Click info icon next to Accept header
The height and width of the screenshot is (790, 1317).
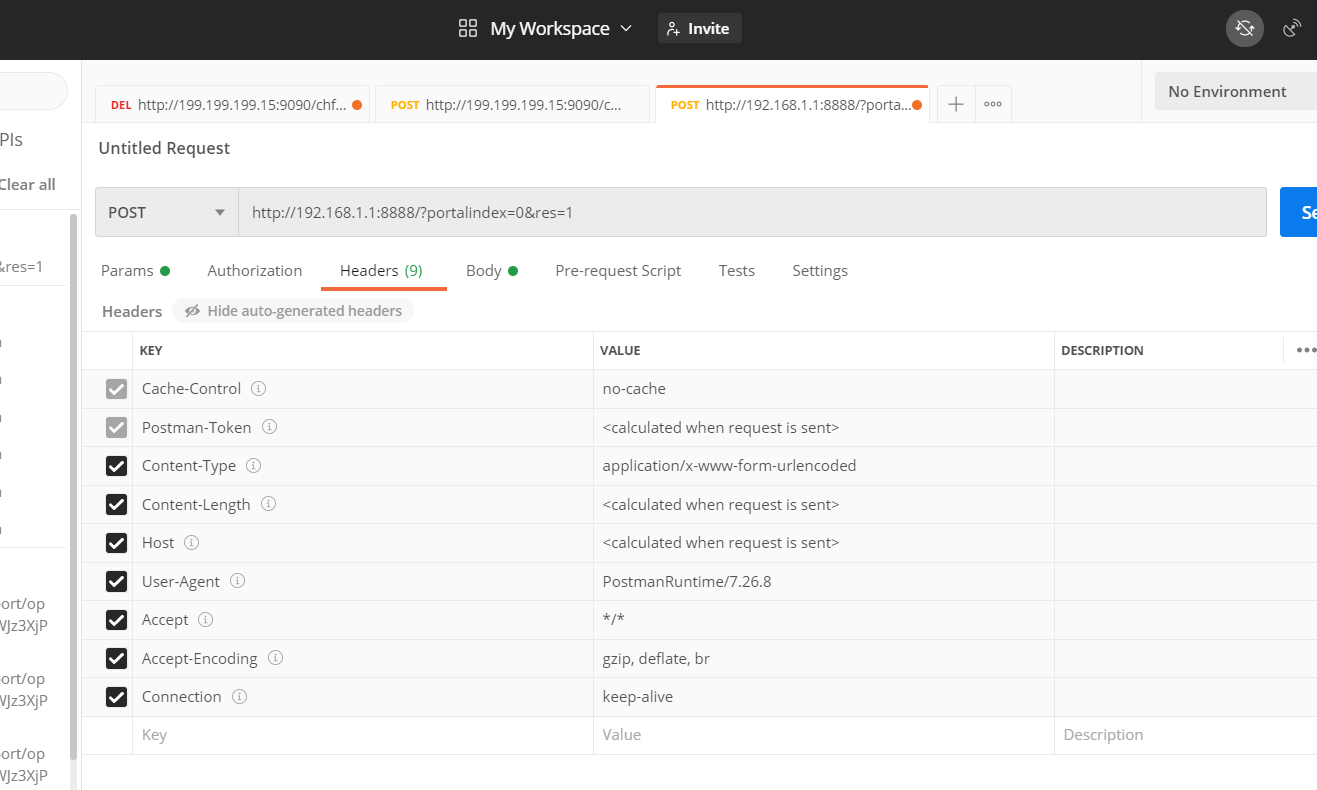(x=205, y=619)
